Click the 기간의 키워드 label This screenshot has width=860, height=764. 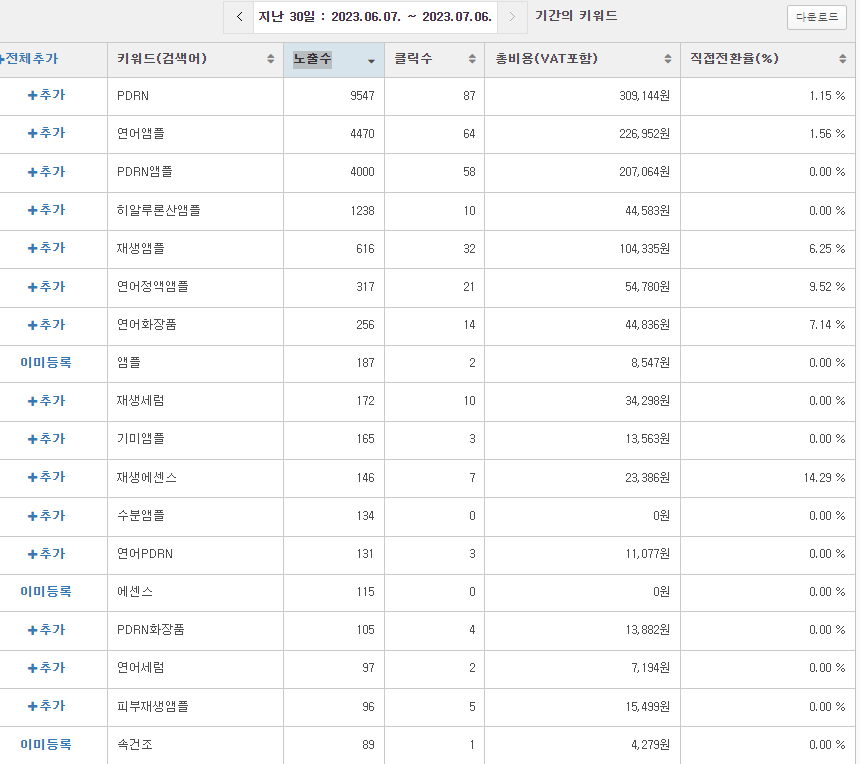576,16
